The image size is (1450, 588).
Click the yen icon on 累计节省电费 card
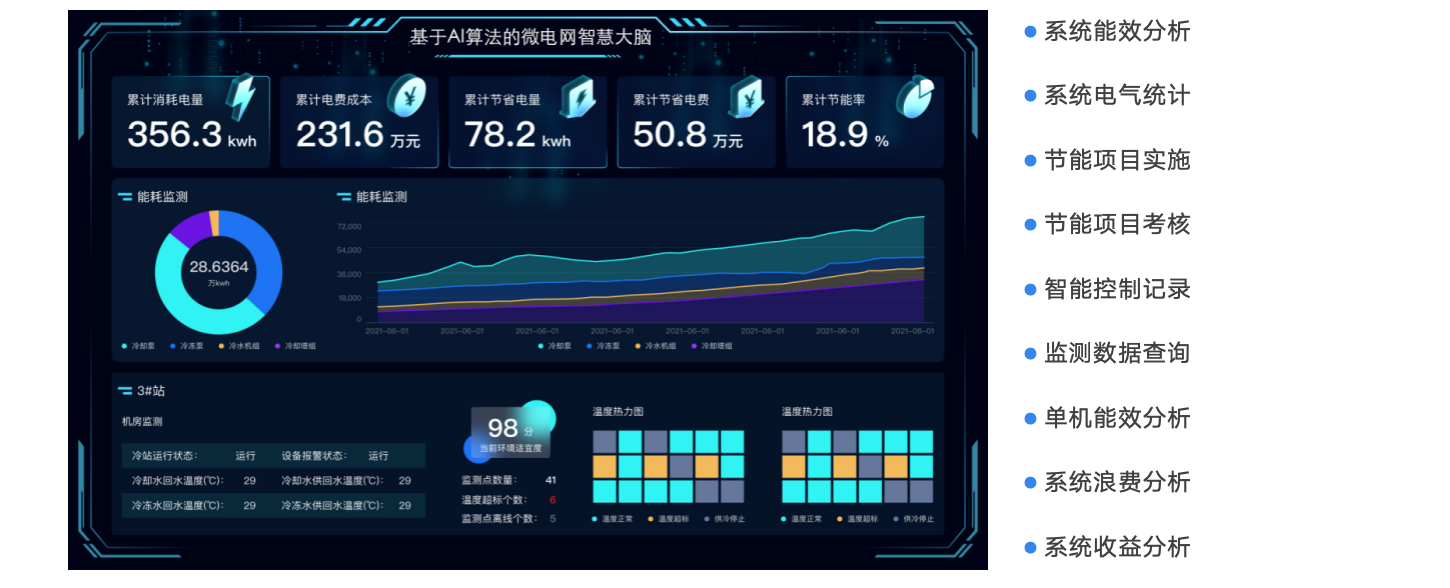pos(746,97)
